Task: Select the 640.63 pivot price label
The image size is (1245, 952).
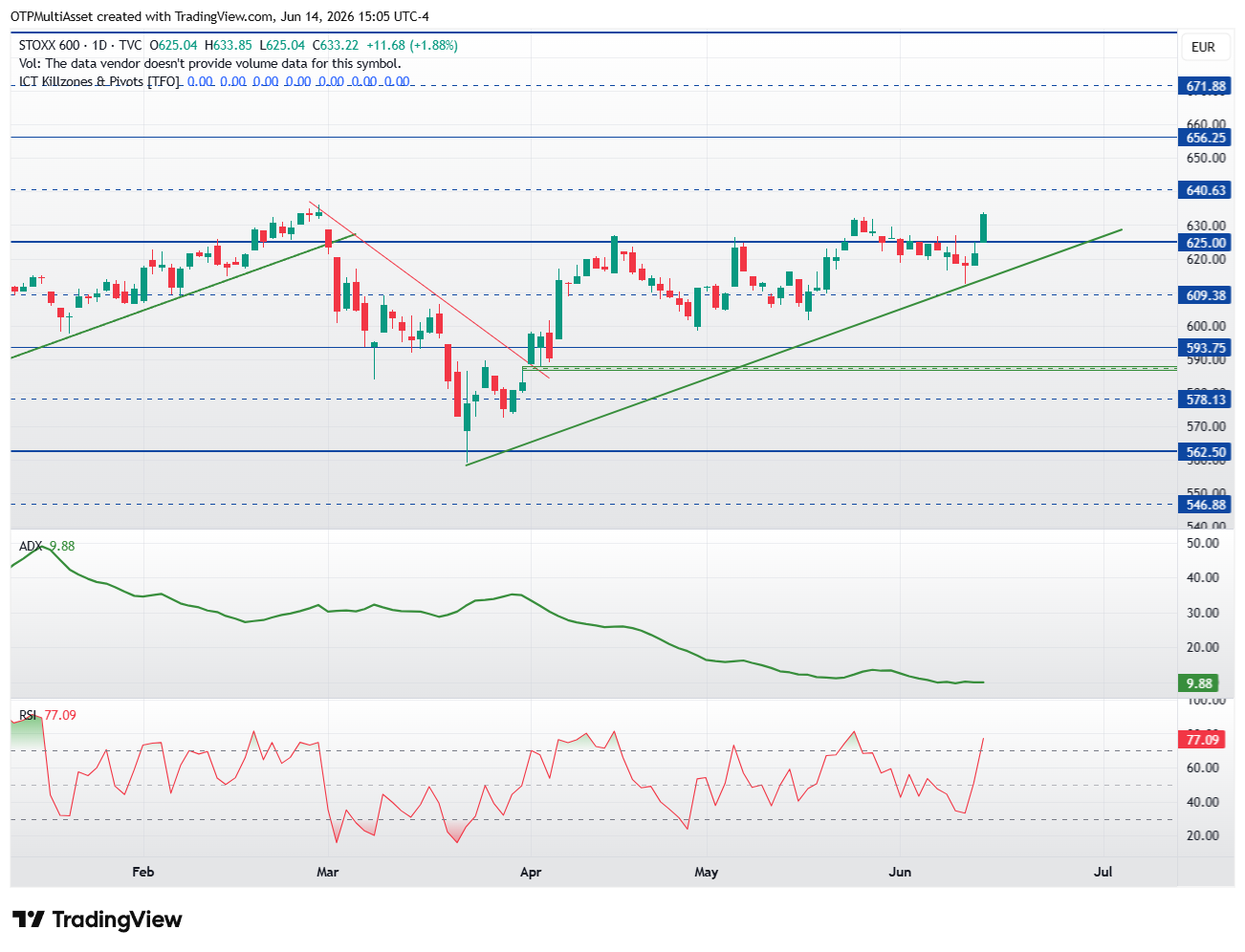Action: click(x=1205, y=190)
